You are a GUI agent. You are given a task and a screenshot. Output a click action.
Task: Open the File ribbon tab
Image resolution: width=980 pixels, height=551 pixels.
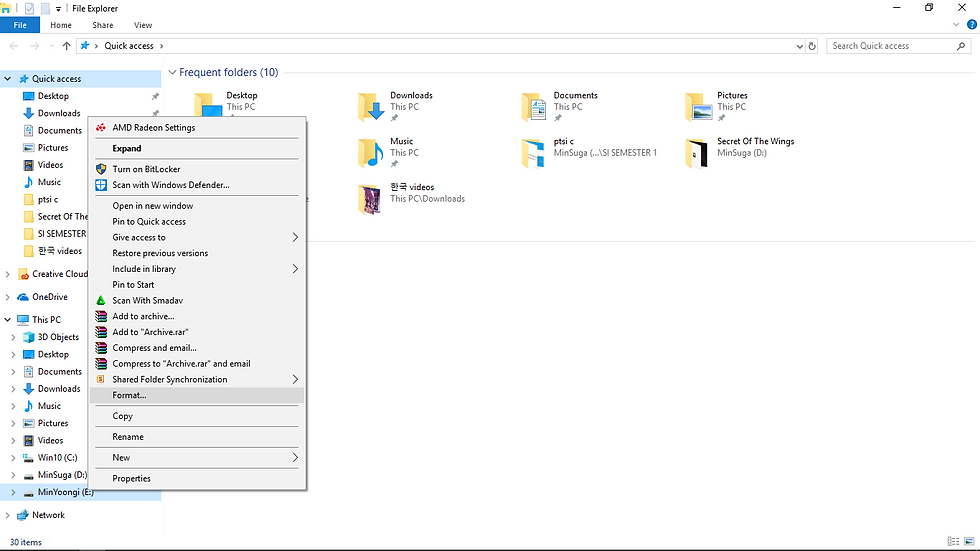20,25
